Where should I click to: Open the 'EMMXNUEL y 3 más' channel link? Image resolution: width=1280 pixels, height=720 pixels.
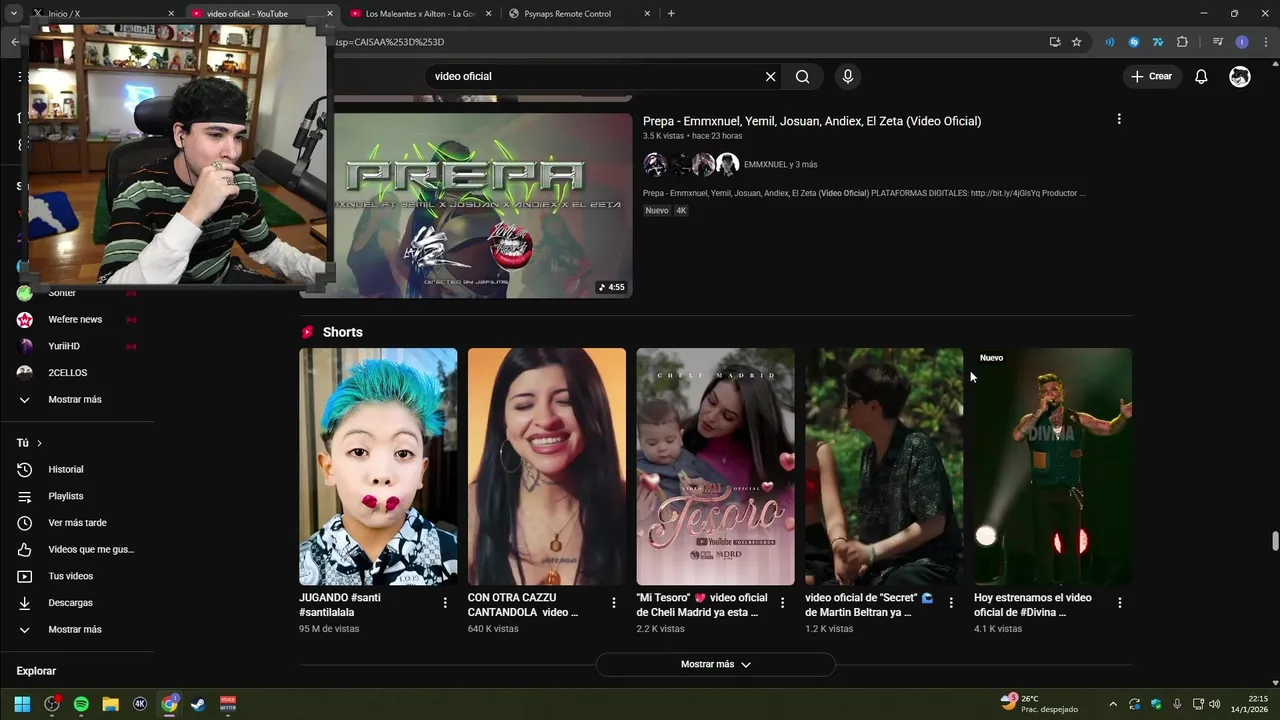point(780,165)
